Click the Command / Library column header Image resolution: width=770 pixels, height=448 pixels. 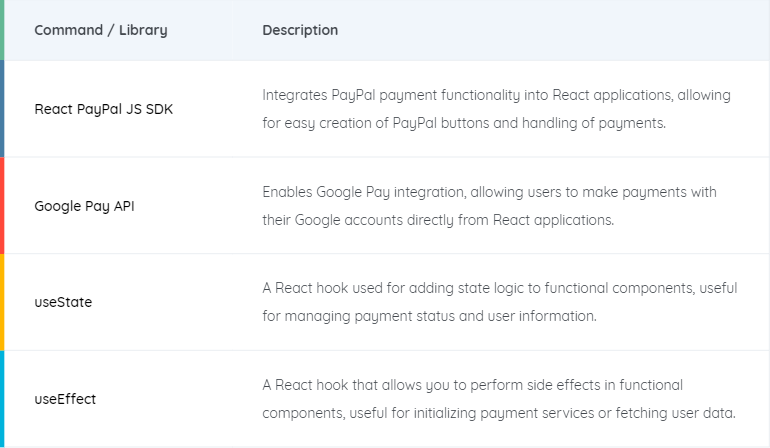[x=101, y=30]
